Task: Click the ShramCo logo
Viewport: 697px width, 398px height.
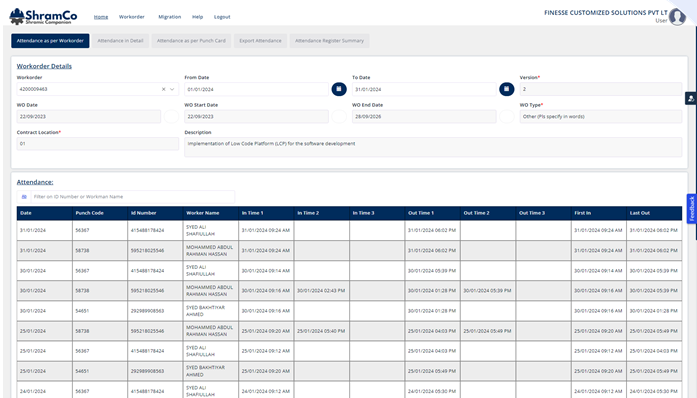Action: [43, 16]
